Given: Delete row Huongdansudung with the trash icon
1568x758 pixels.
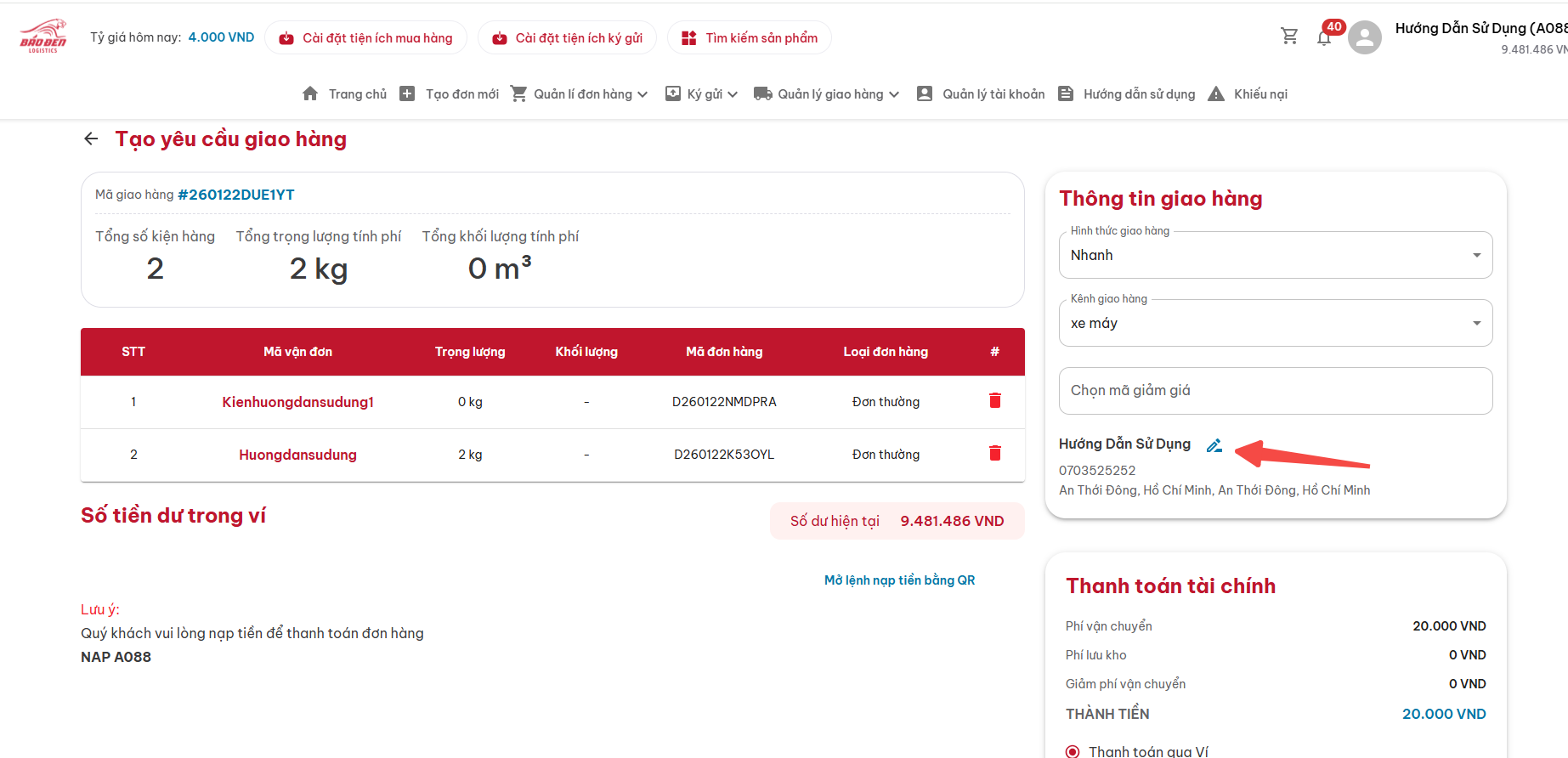Looking at the screenshot, I should coord(995,453).
